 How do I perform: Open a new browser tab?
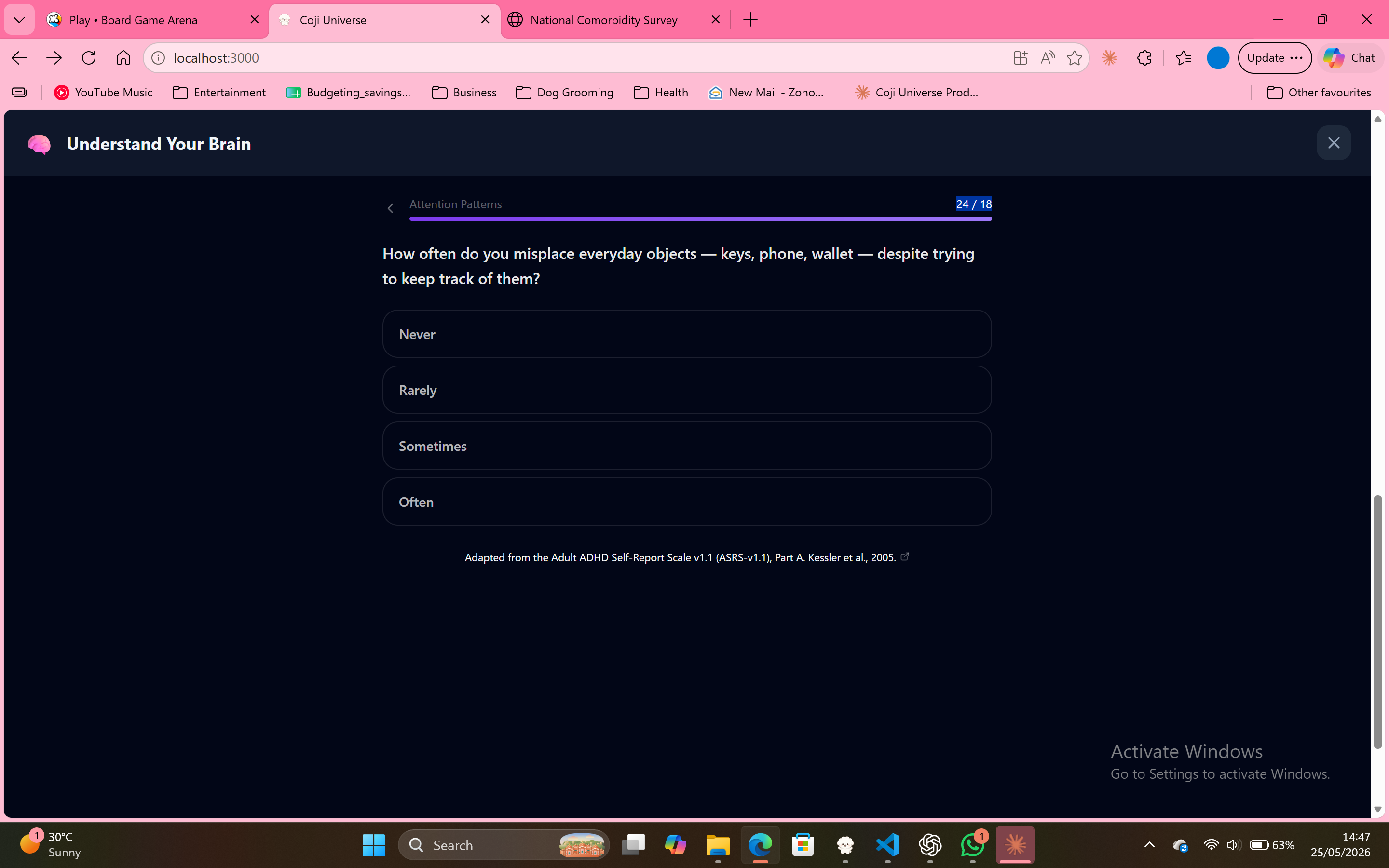coord(750,19)
